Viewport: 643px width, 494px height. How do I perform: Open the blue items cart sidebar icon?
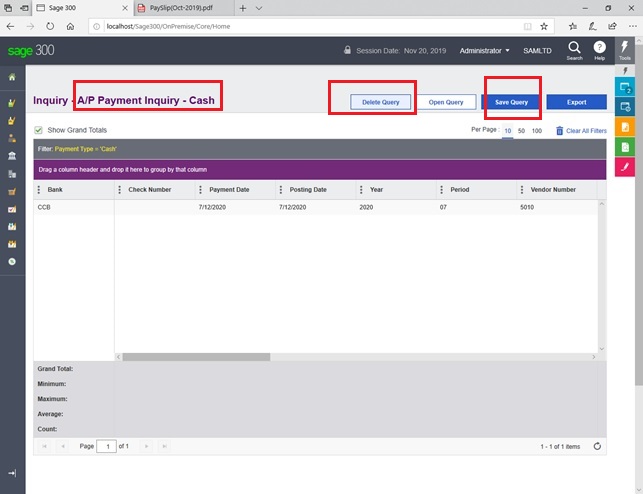pyautogui.click(x=12, y=226)
